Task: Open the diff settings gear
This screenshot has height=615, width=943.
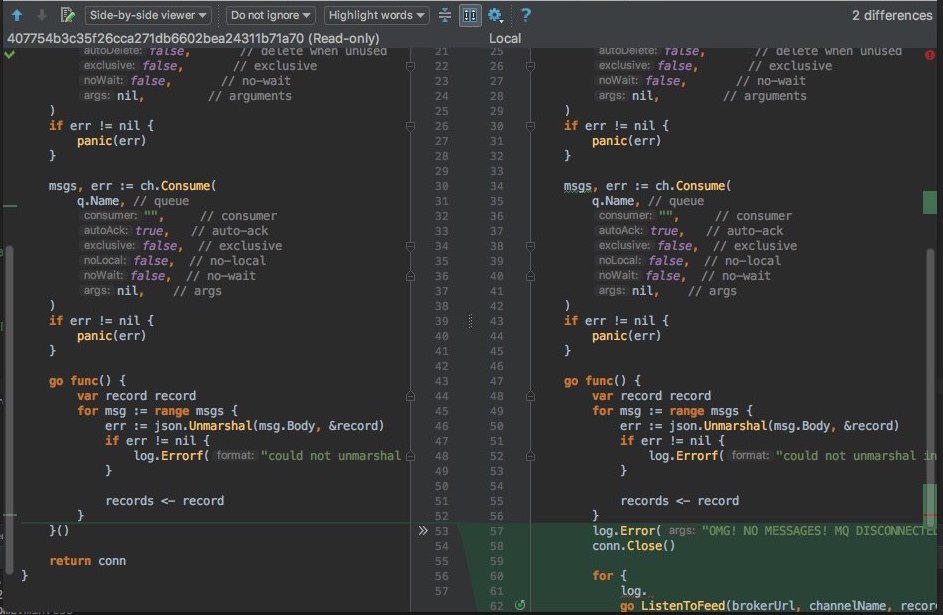Action: (x=493, y=15)
